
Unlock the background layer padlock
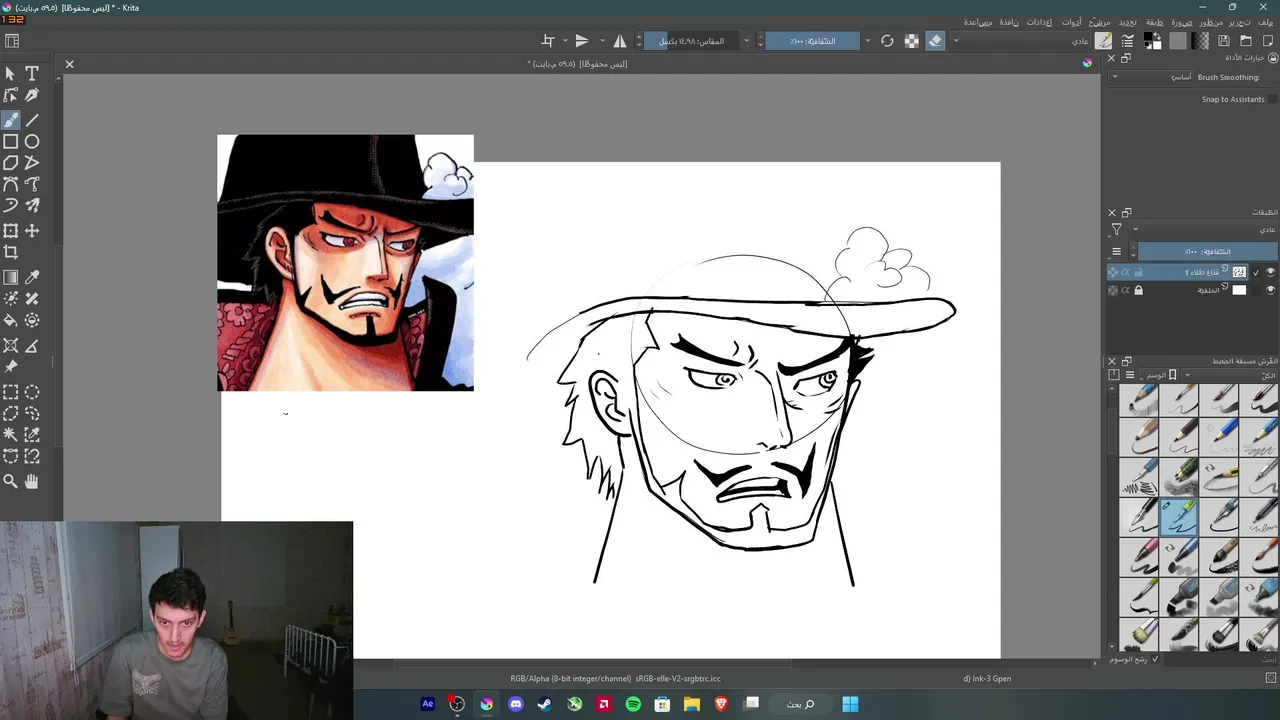tap(1138, 290)
